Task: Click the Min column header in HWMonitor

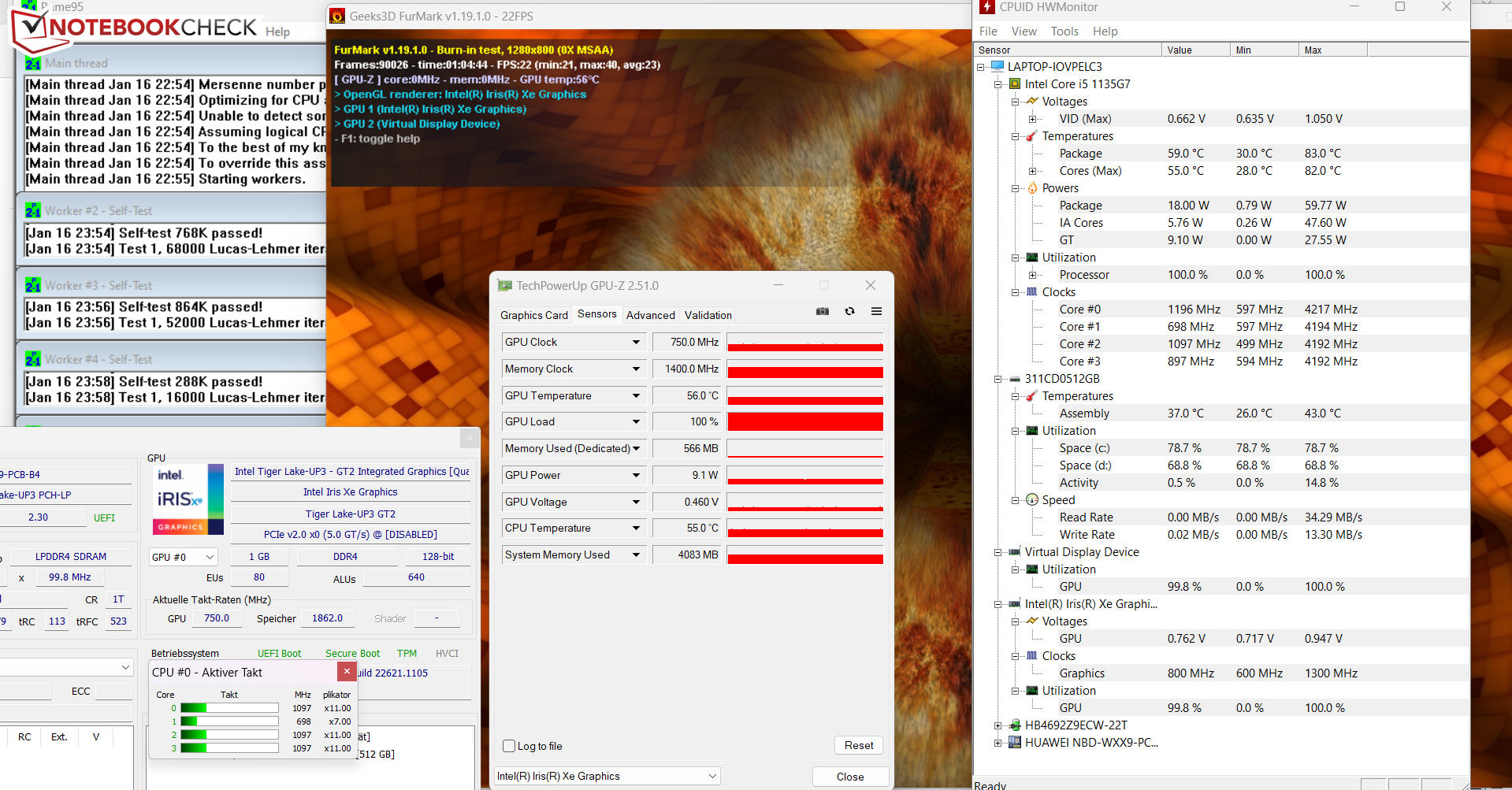Action: tap(1265, 50)
